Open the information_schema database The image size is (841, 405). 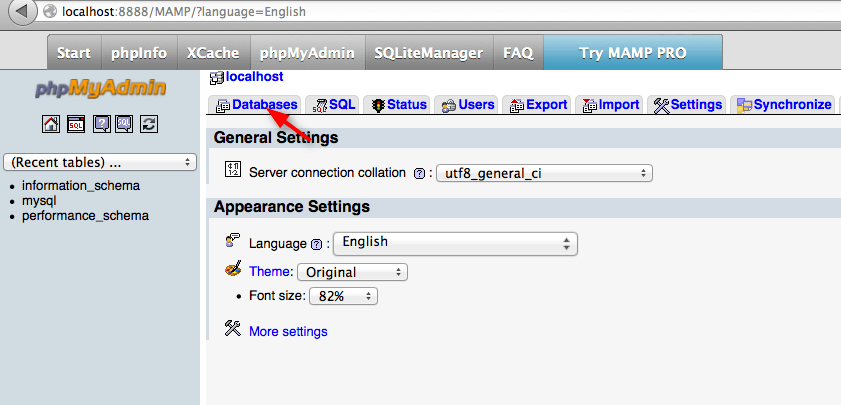click(x=81, y=186)
